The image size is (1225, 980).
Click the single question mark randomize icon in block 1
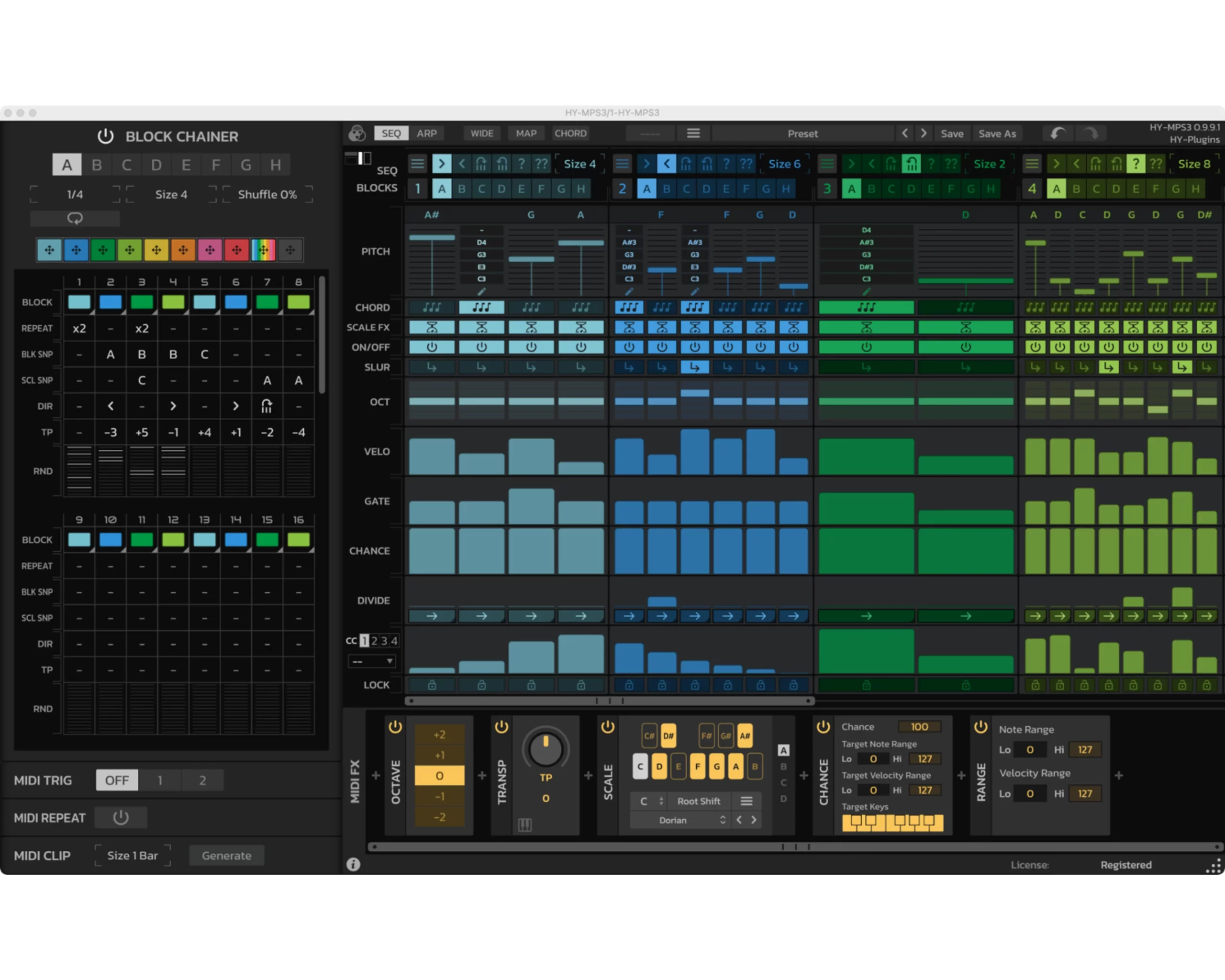(x=522, y=164)
